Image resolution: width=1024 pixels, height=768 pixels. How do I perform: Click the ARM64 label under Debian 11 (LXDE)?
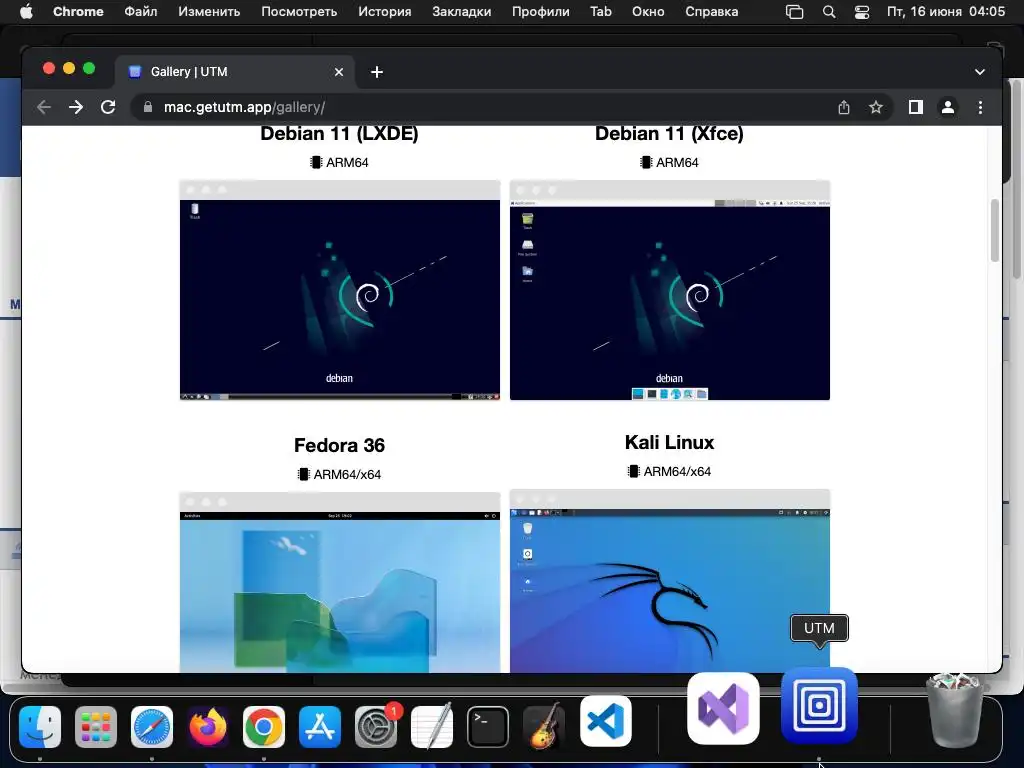click(340, 162)
